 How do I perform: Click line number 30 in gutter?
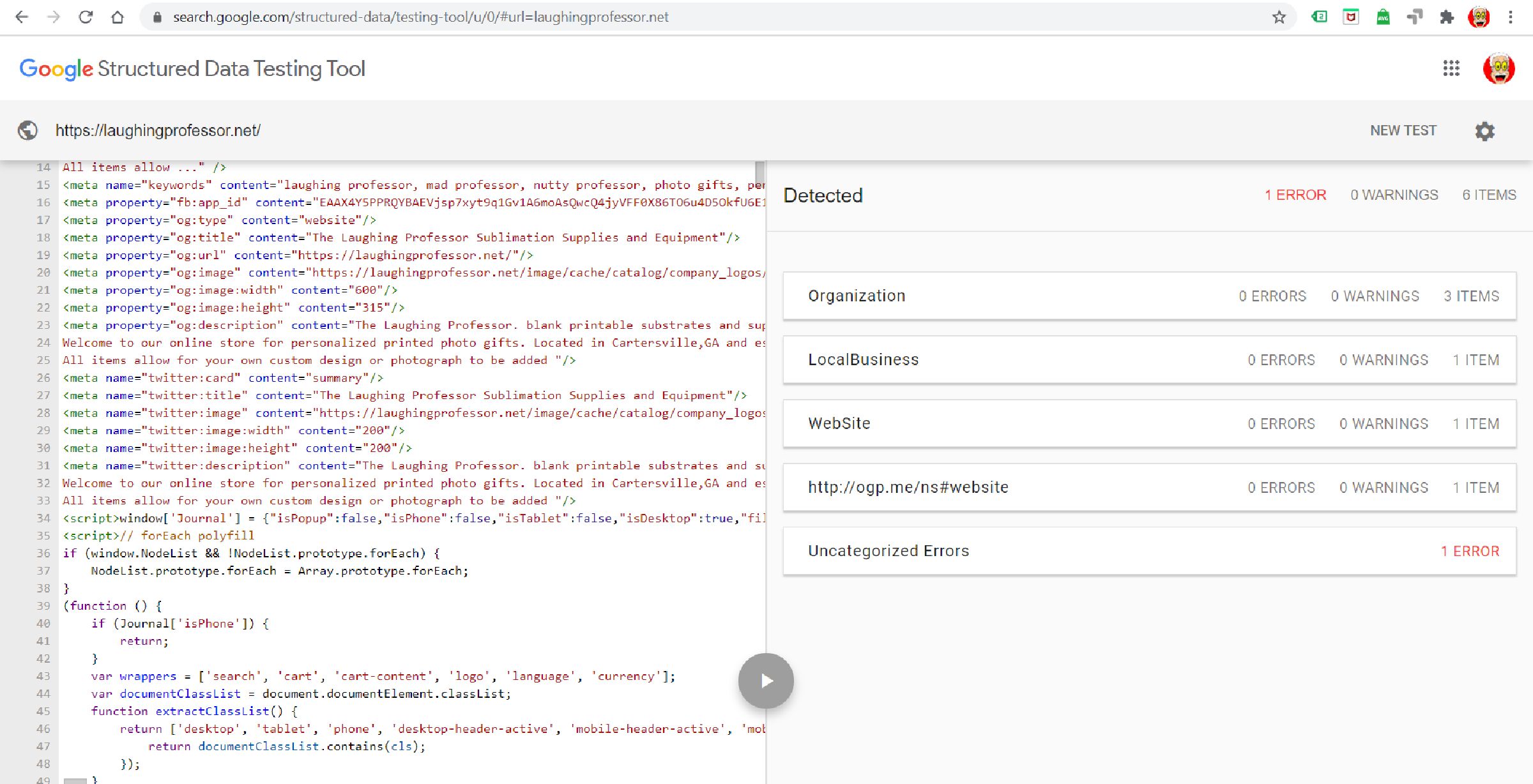pyautogui.click(x=43, y=448)
